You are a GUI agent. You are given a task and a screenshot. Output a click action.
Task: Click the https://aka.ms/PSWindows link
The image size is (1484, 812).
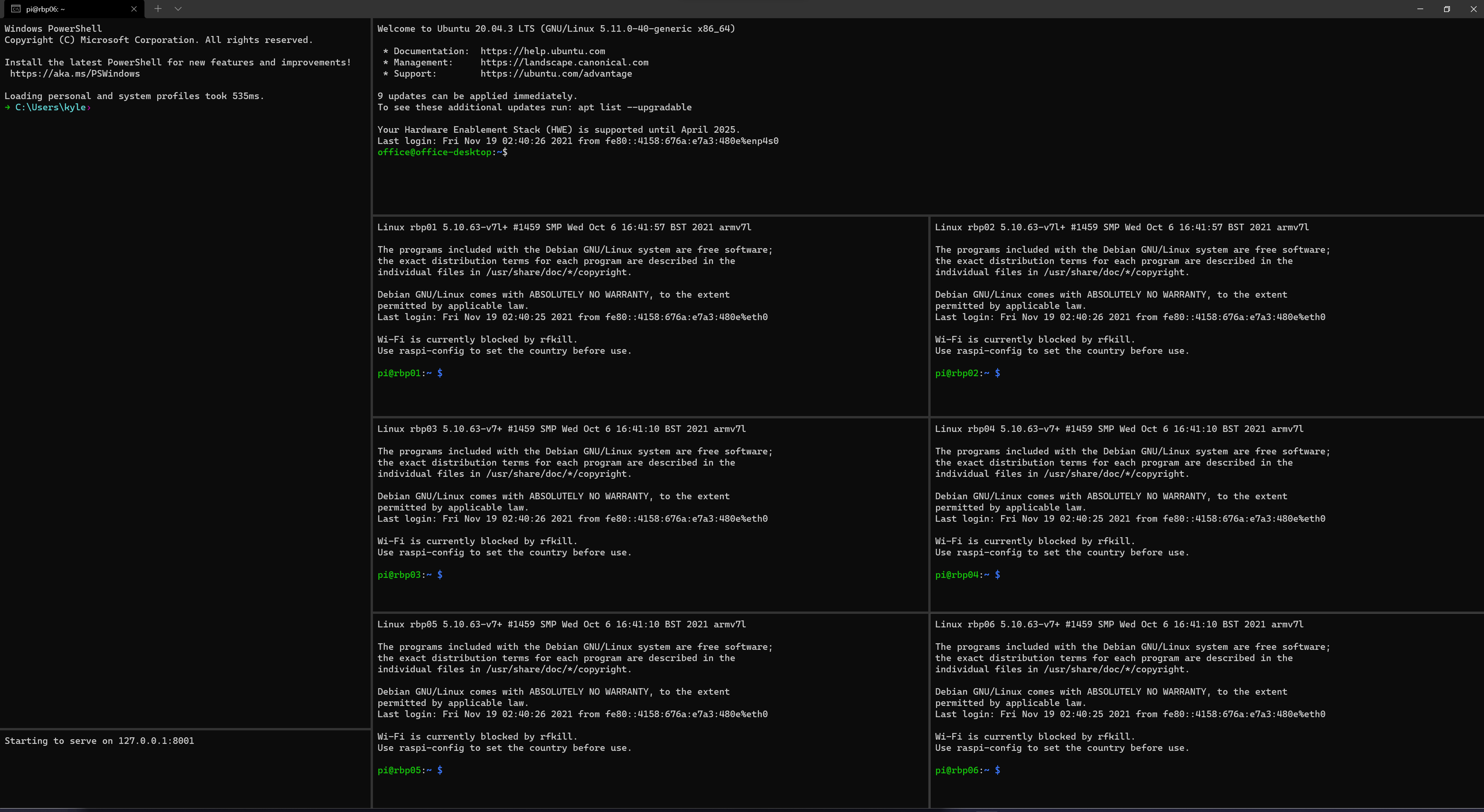coord(75,74)
